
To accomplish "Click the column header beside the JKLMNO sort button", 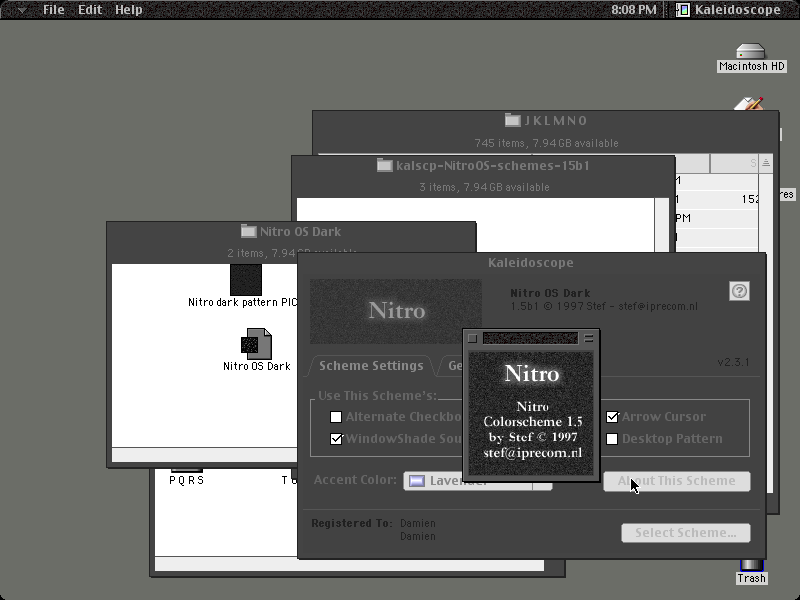I will pyautogui.click(x=734, y=163).
